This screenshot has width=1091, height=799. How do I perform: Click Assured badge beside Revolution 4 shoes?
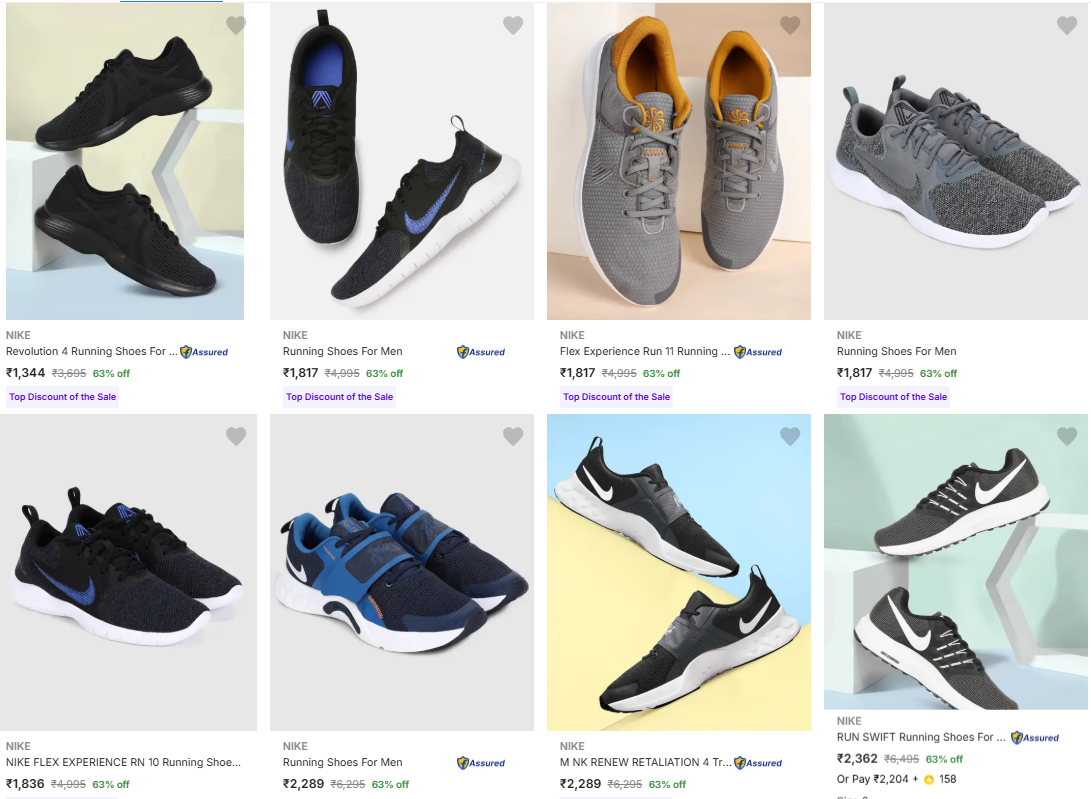[204, 352]
